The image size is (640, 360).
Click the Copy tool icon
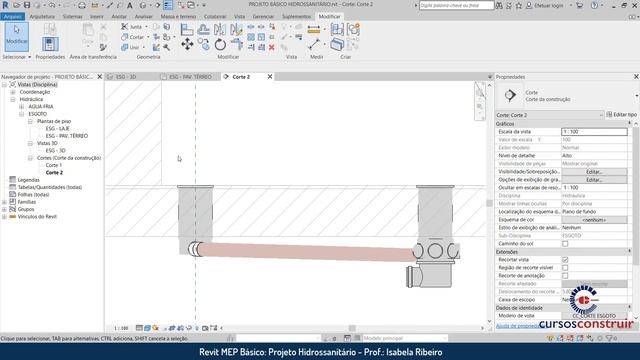[x=203, y=44]
